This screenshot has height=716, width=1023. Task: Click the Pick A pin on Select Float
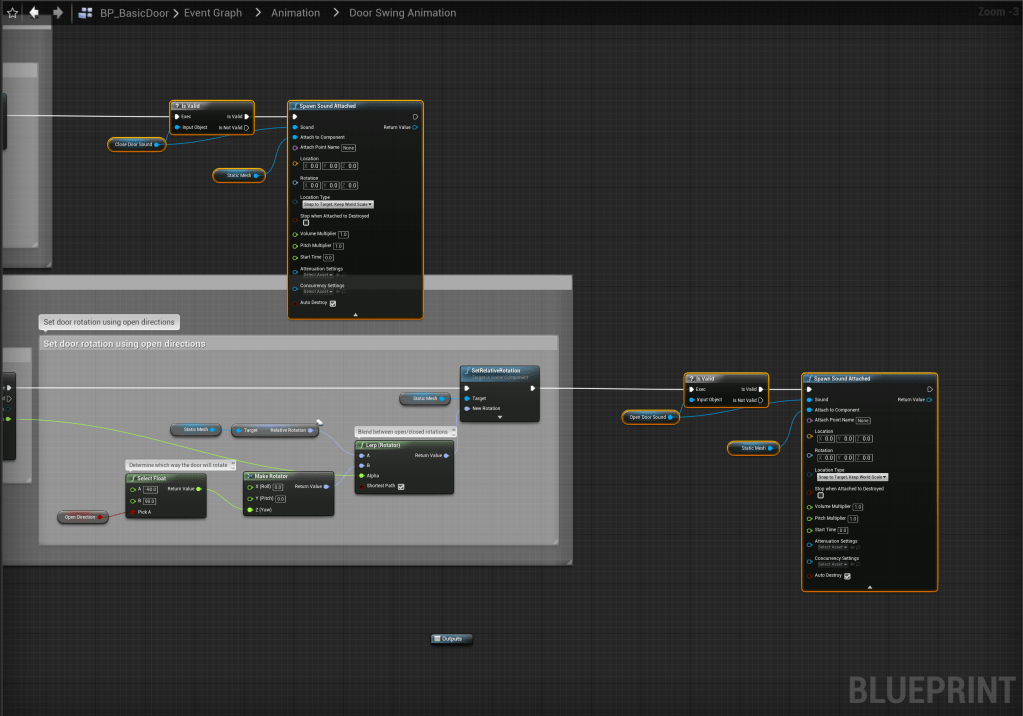pos(131,511)
